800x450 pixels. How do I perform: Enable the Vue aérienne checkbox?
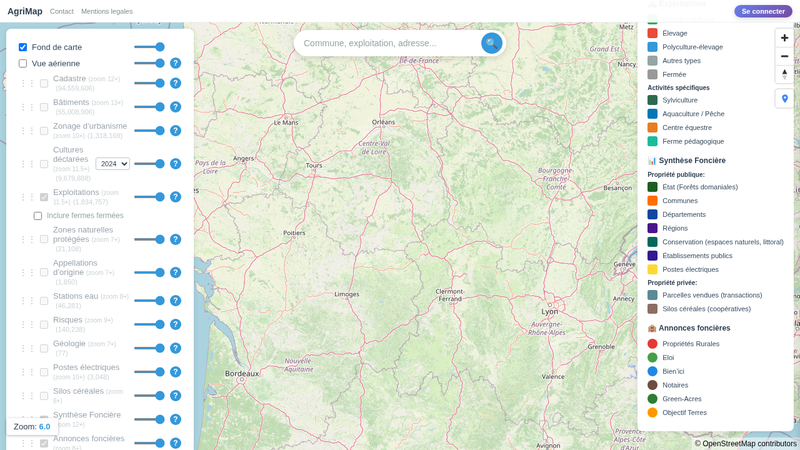[23, 63]
